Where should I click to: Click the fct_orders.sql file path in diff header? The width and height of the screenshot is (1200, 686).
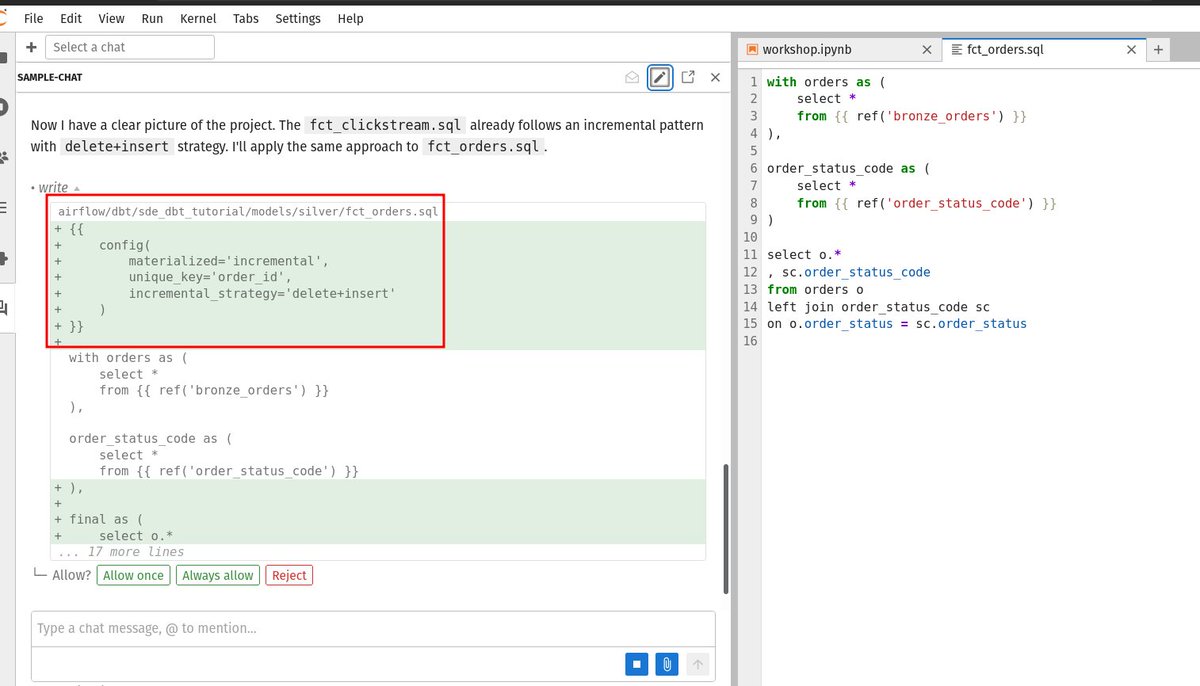[x=248, y=211]
